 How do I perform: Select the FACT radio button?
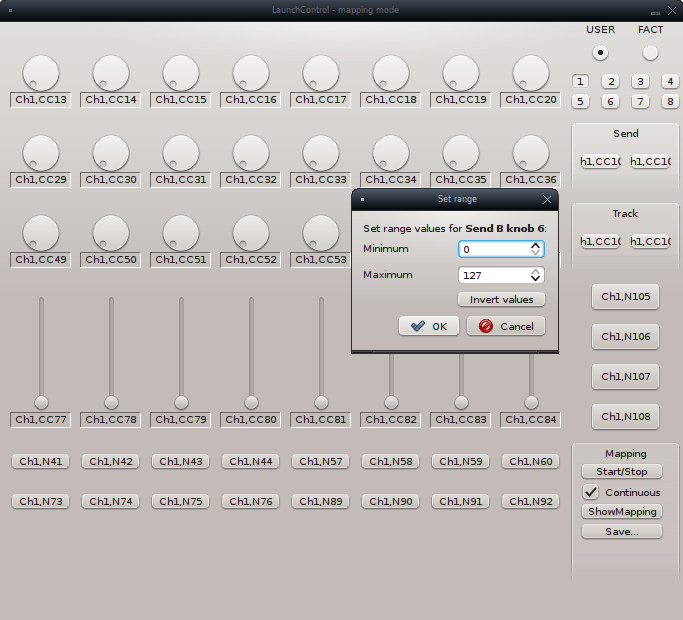651,52
